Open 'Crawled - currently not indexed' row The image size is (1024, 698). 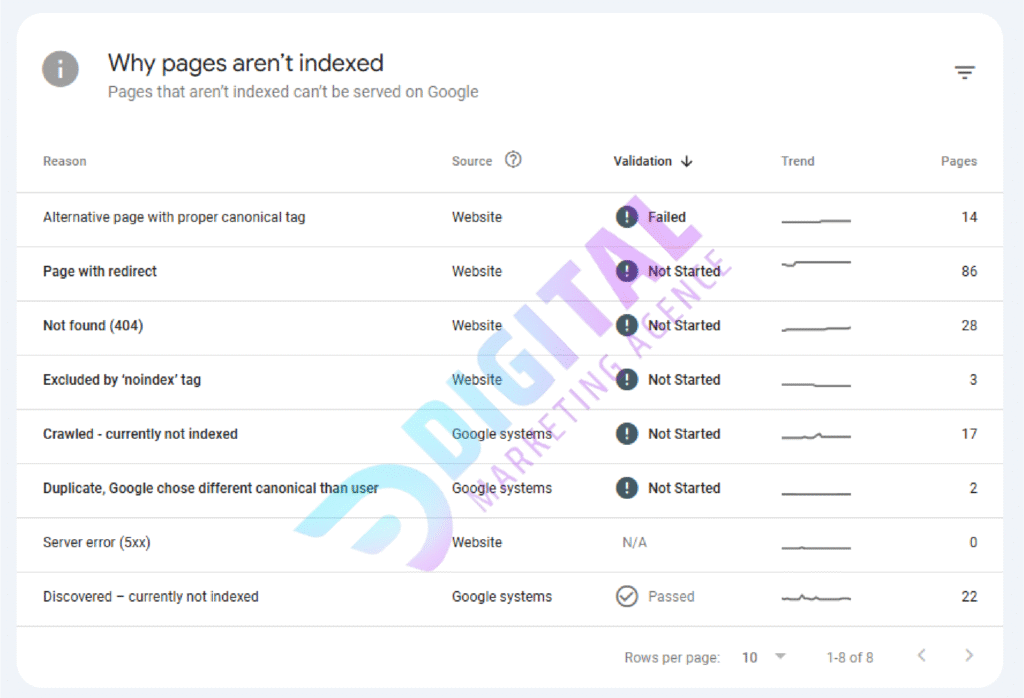pos(140,434)
